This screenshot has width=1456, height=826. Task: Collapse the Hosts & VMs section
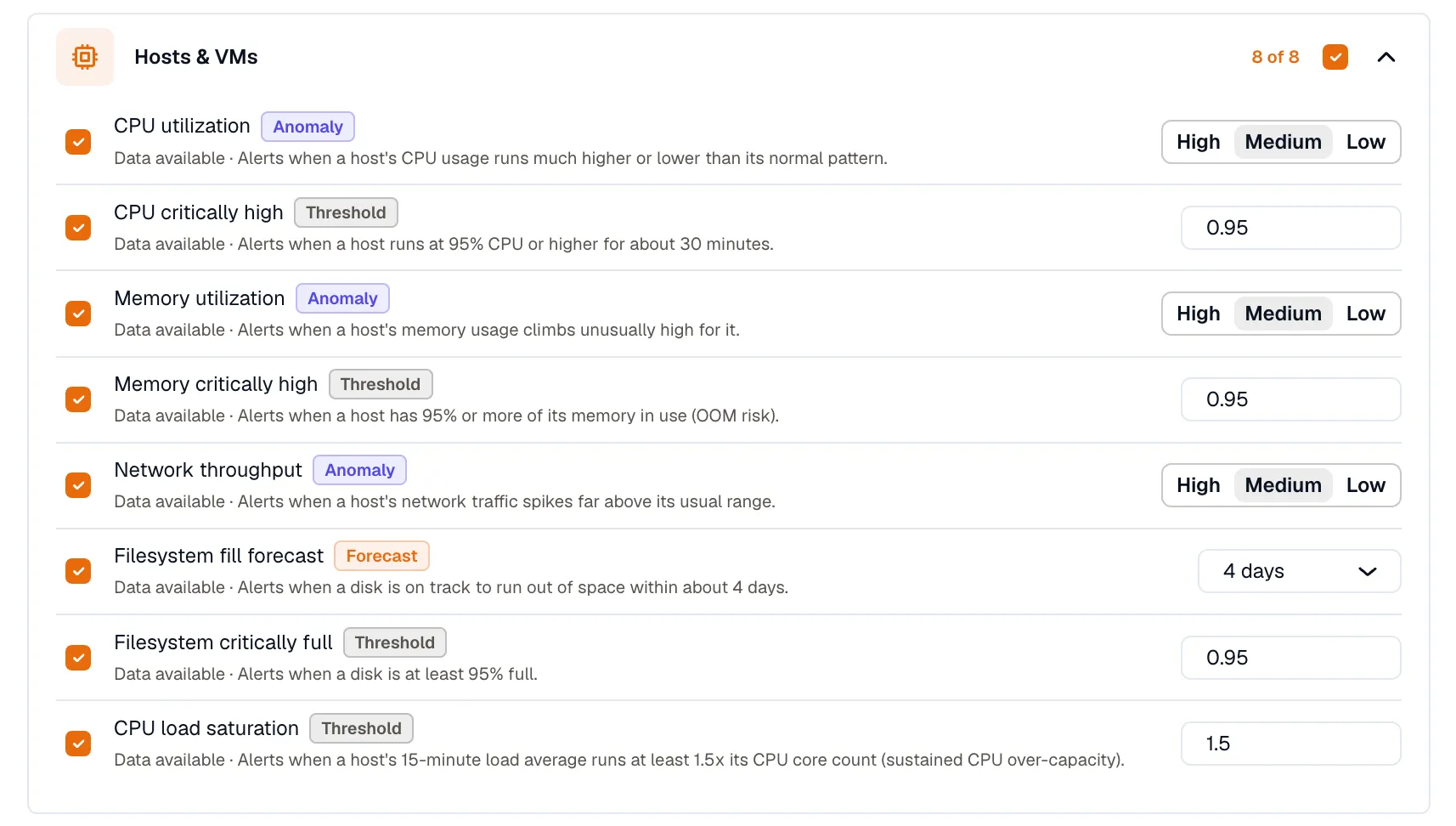pyautogui.click(x=1385, y=57)
